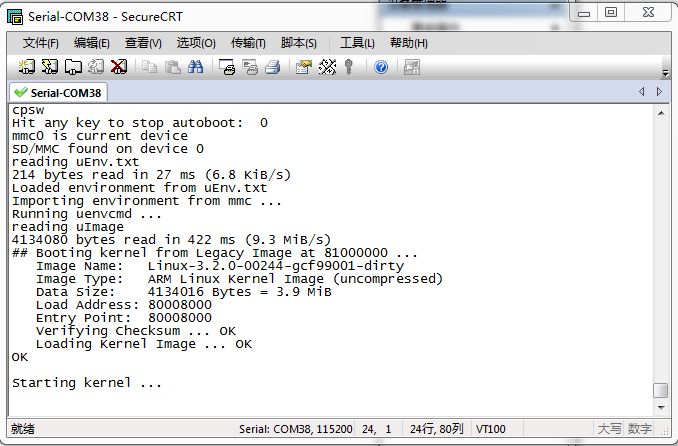Screen dimensions: 678x446
Task: Click the tab scroll right arrow
Action: click(x=659, y=91)
